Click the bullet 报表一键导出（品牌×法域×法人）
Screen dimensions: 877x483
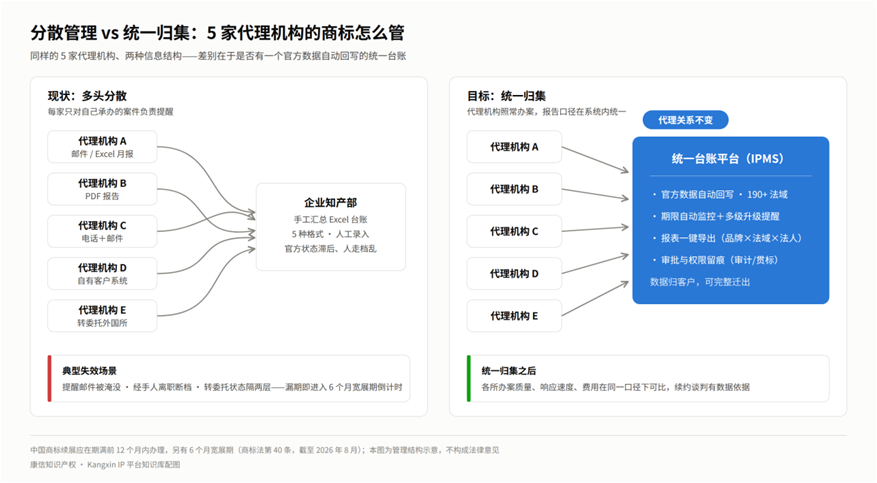[x=728, y=238]
